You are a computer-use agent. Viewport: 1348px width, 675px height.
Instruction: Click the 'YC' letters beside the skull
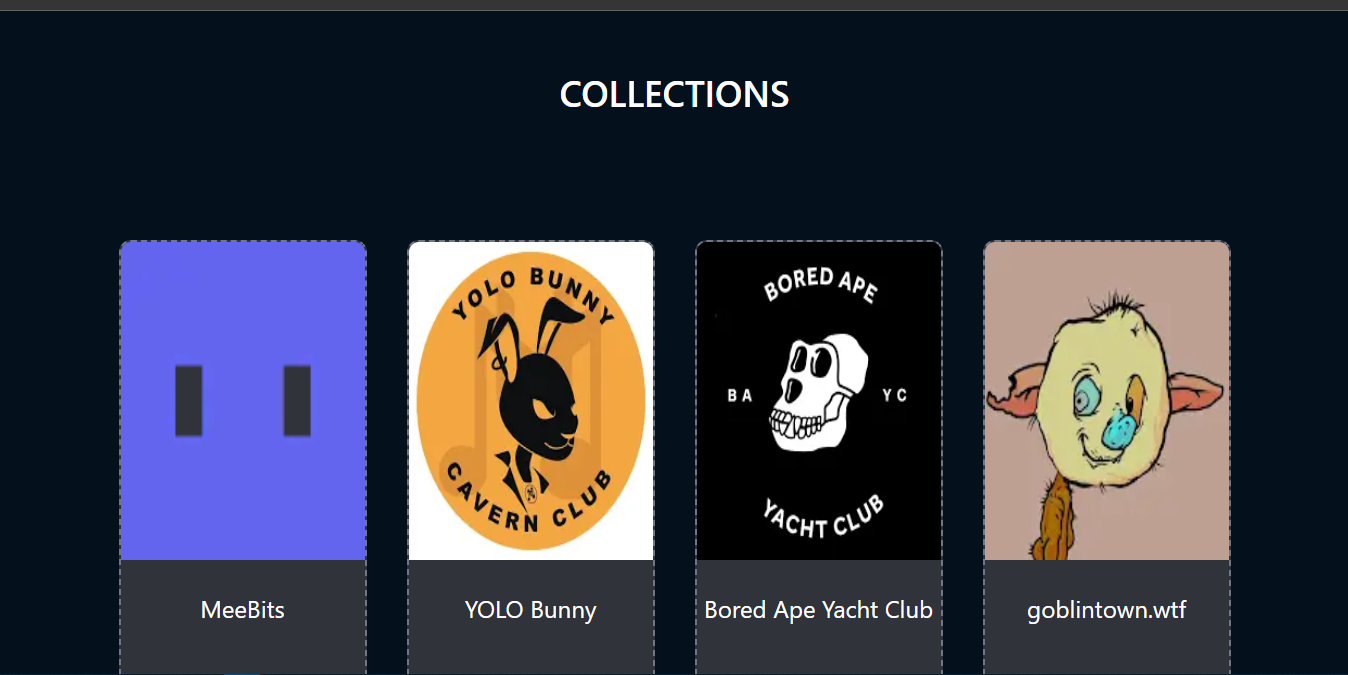(x=895, y=396)
